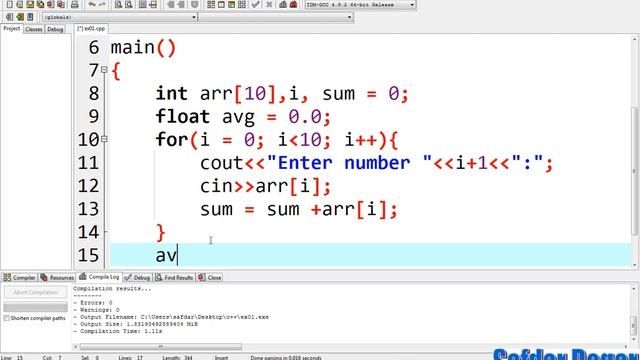Click line number 12 in gutter
Screen dimensions: 640x360
pos(89,186)
